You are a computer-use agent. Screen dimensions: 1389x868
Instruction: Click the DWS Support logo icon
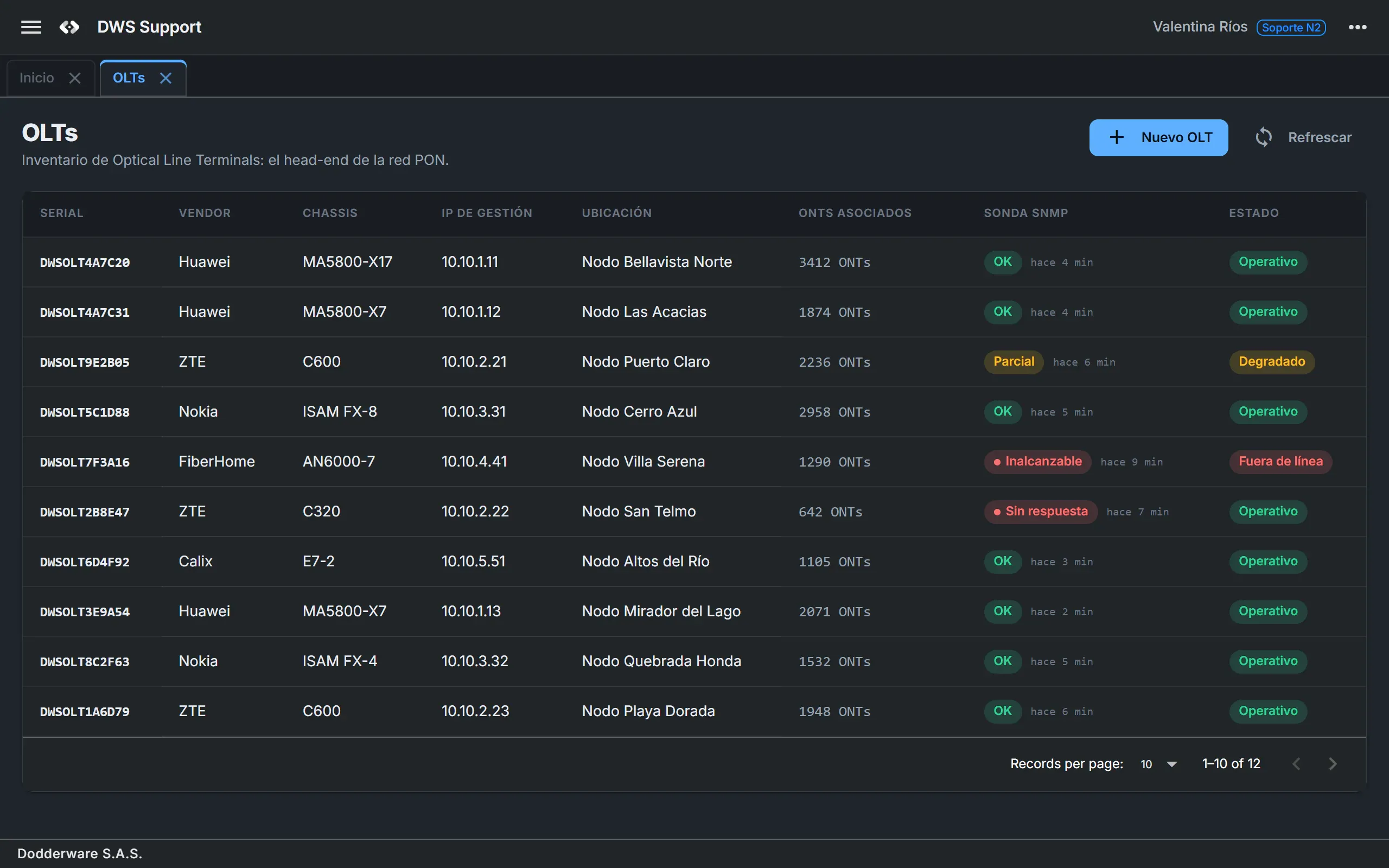pos(69,27)
